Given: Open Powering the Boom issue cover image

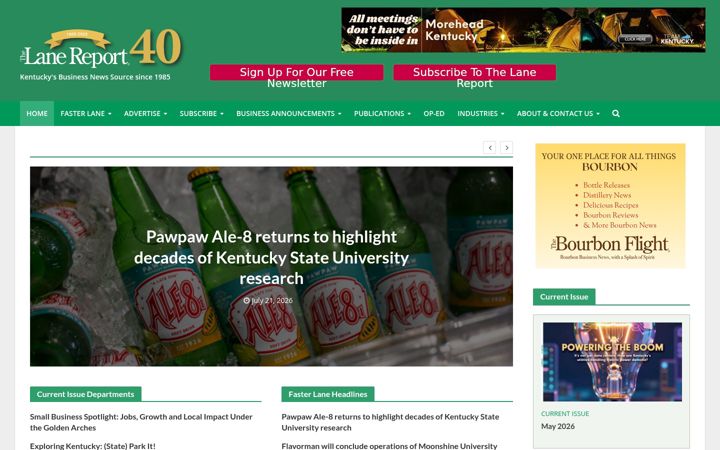Looking at the screenshot, I should point(612,362).
